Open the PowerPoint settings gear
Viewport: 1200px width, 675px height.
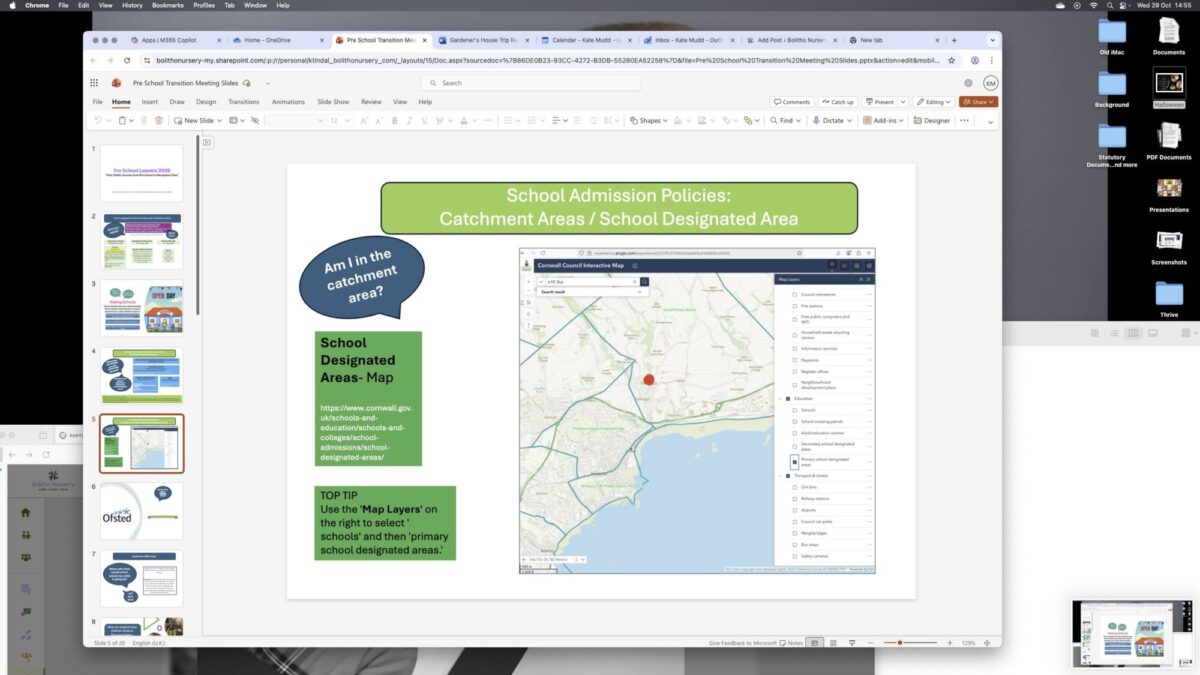pyautogui.click(x=968, y=83)
